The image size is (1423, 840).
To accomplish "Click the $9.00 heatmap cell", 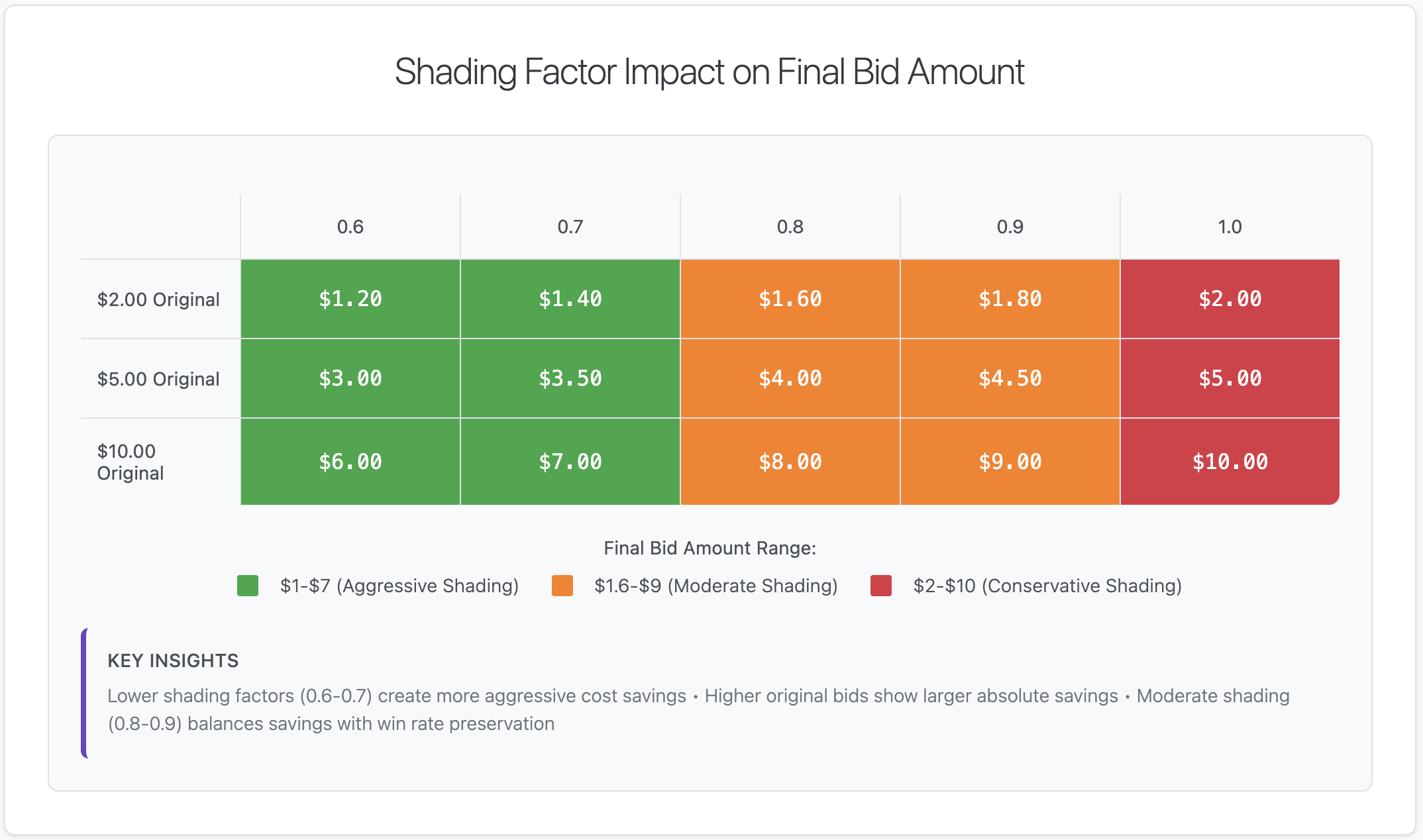I will (x=1010, y=462).
